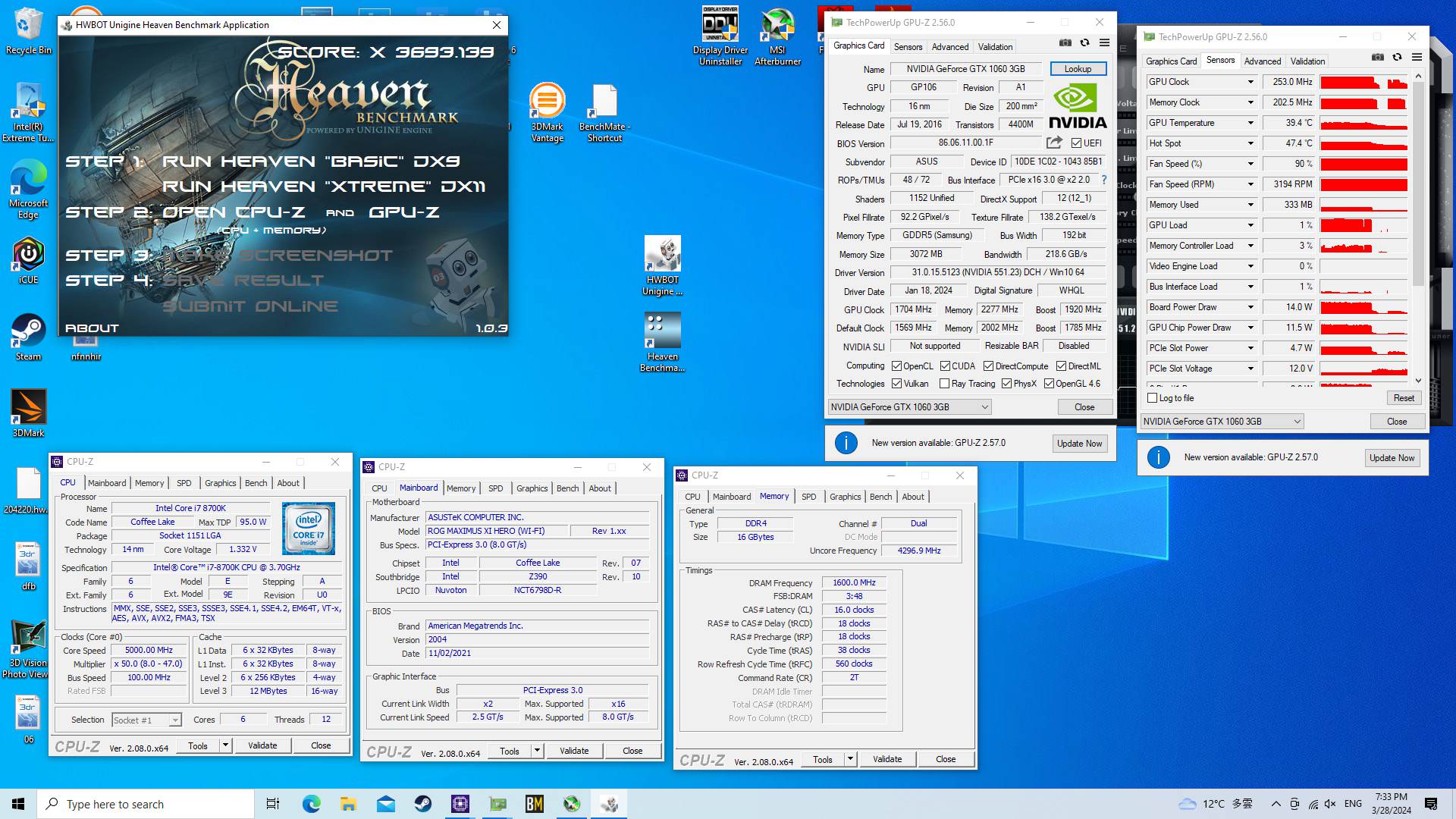This screenshot has width=1456, height=819.
Task: Open Microsoft Edge desktop shortcut
Action: (x=28, y=190)
